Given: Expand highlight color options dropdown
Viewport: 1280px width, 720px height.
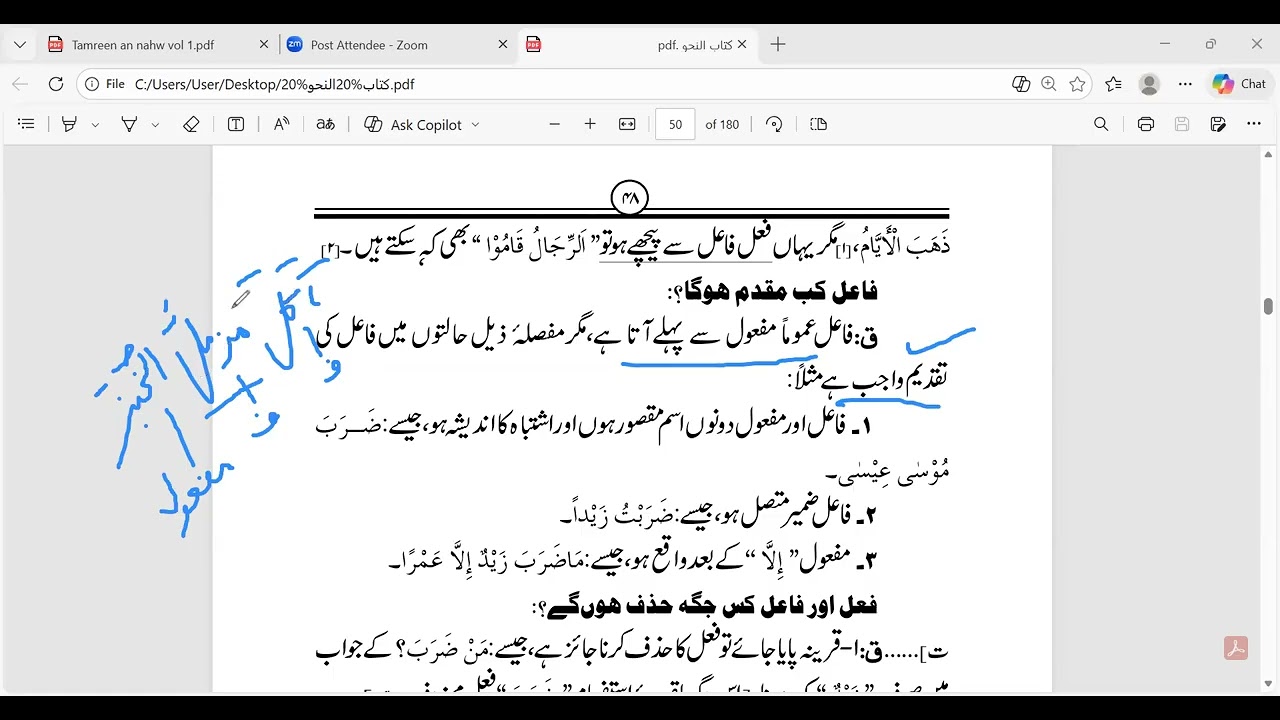Looking at the screenshot, I should [x=95, y=124].
